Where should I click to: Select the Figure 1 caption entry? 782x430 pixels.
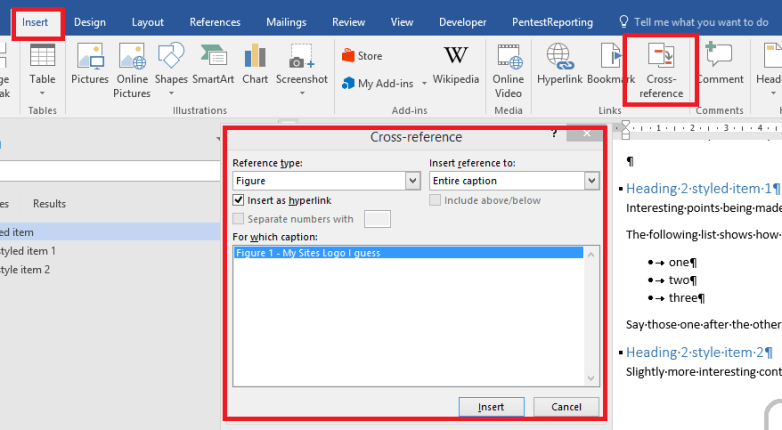pos(308,253)
